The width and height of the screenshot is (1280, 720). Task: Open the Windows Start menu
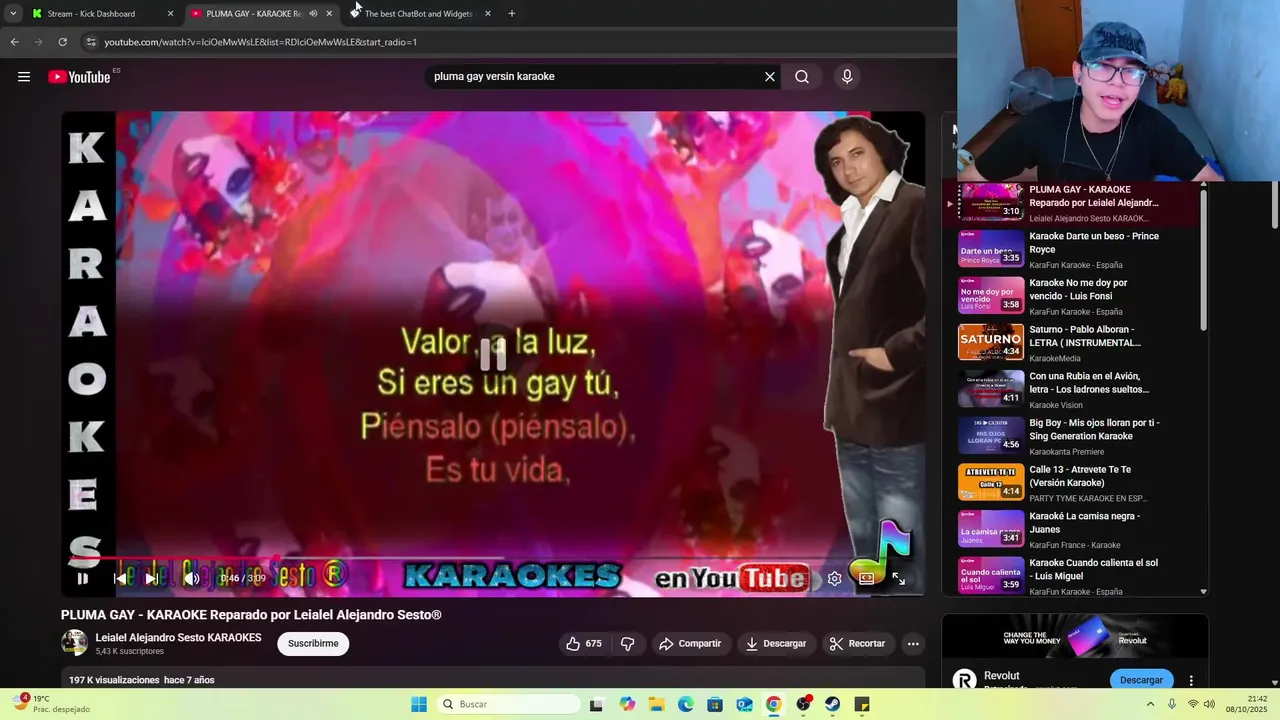coord(419,704)
